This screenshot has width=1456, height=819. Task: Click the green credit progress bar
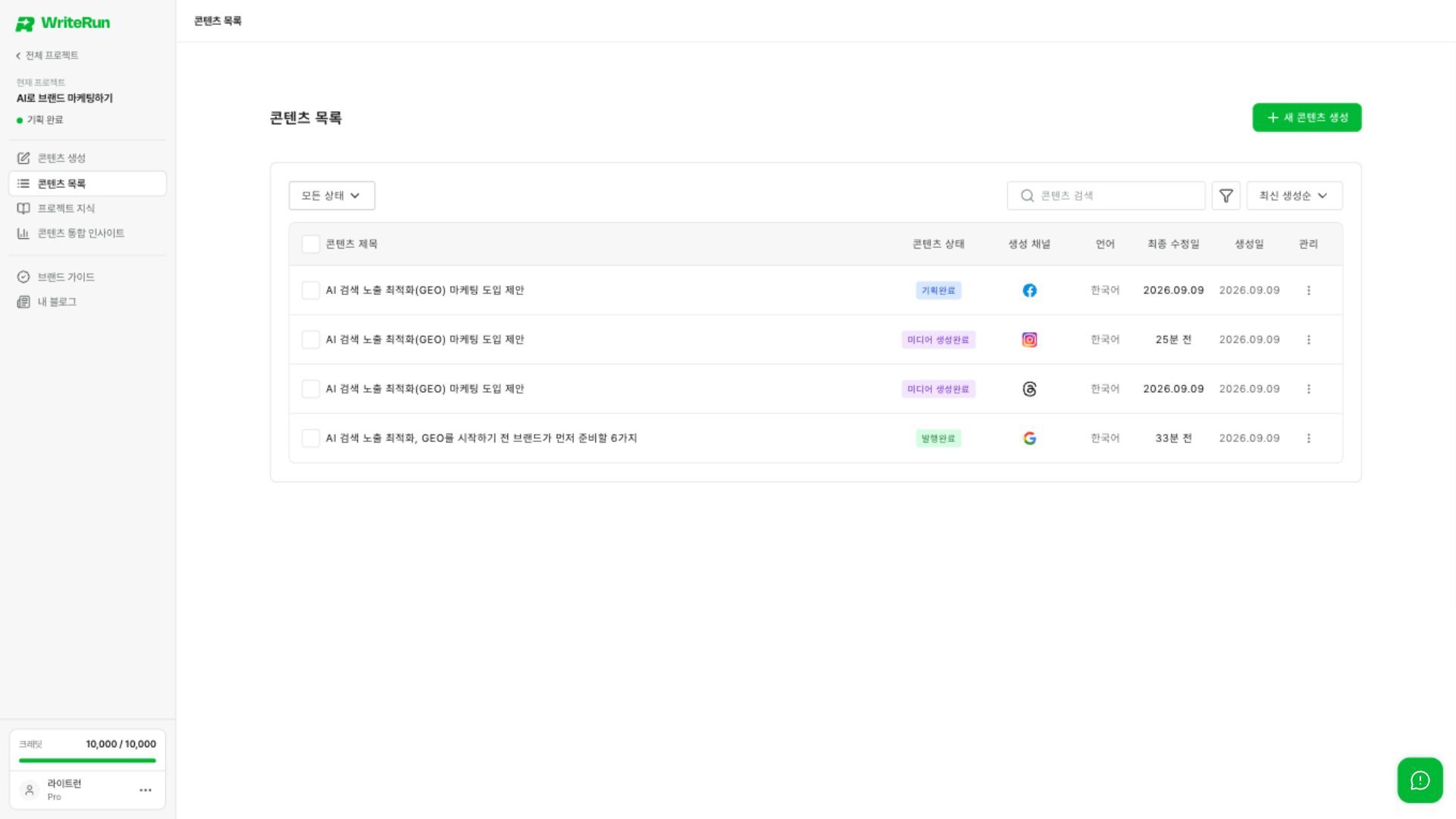point(87,760)
